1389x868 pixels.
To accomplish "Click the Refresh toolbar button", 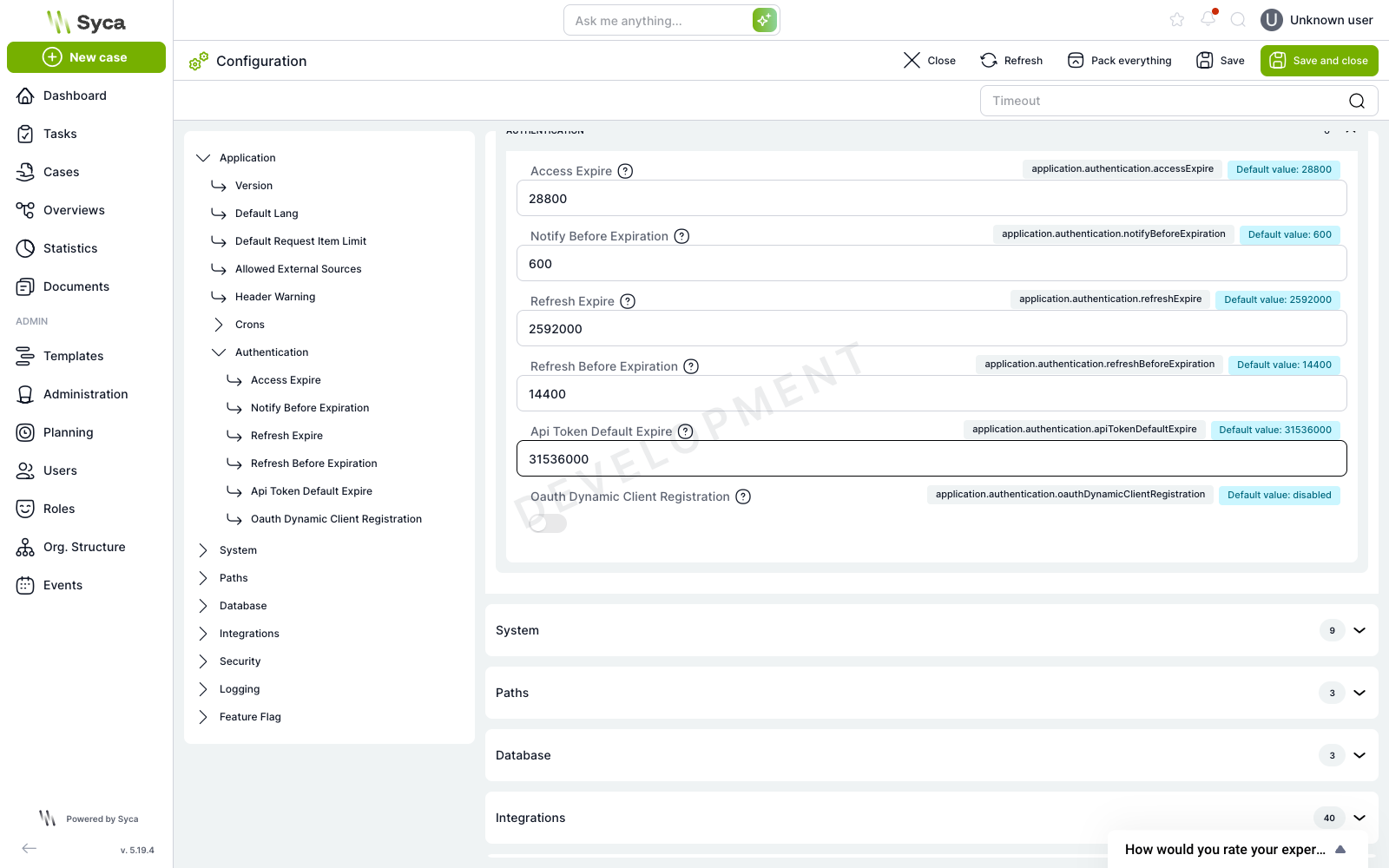I will 1011,61.
